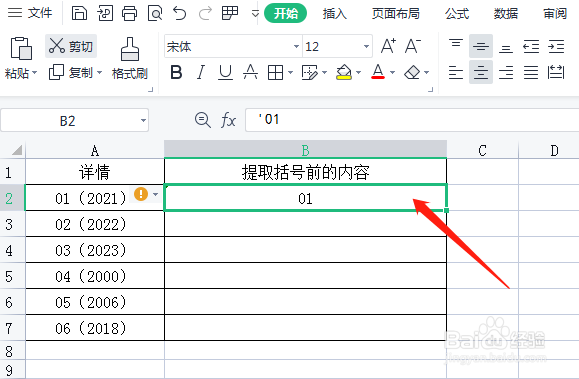
Task: Apply the yellow fill color bucket
Action: [x=344, y=72]
